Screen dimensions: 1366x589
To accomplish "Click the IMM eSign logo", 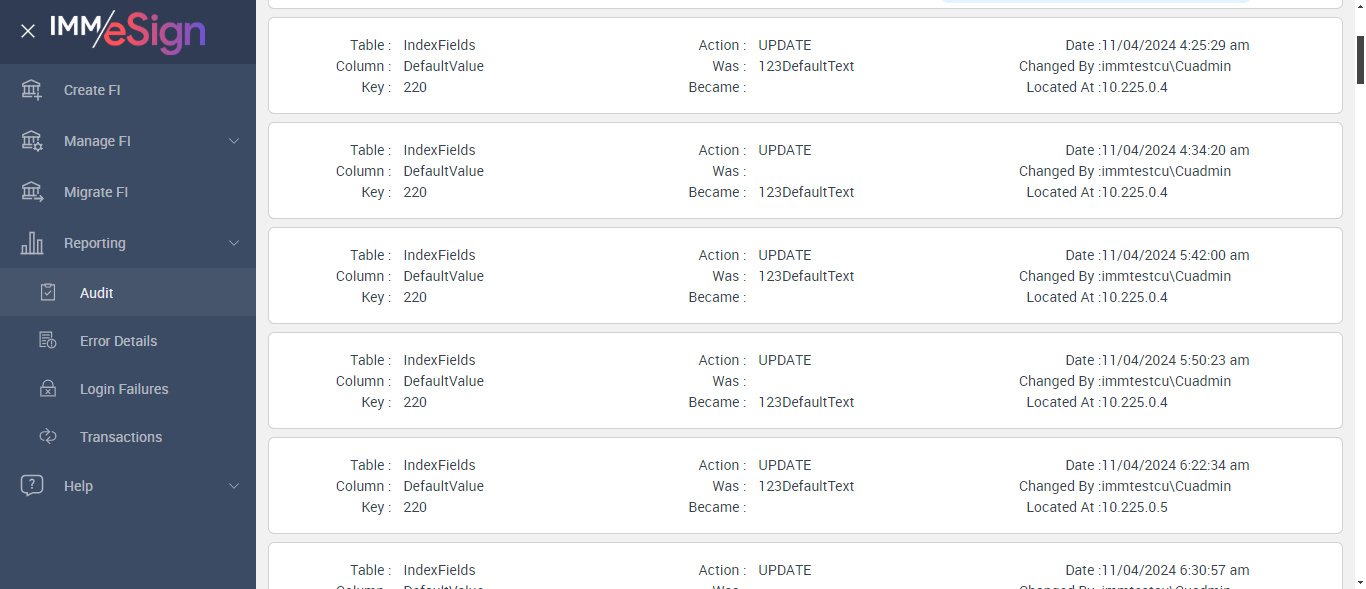I will [x=128, y=31].
